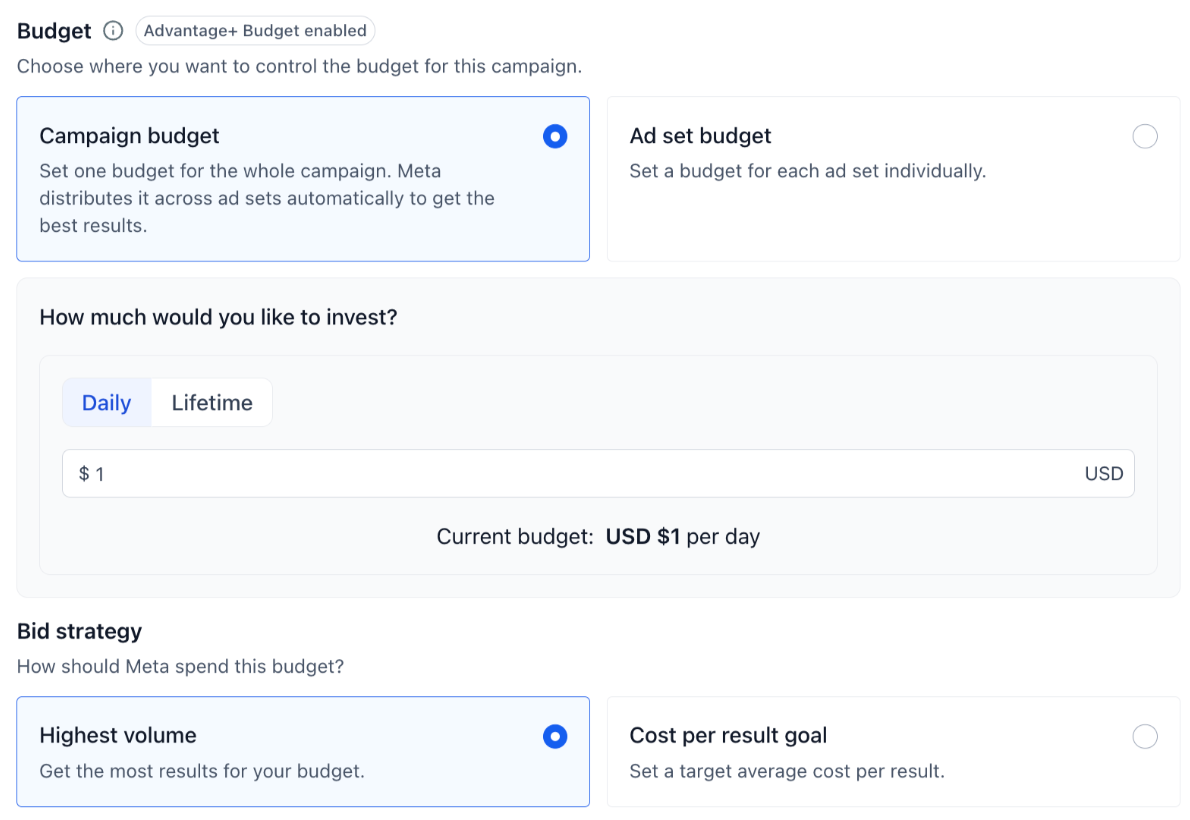The height and width of the screenshot is (820, 1190).
Task: Click the Budget section heading
Action: click(54, 31)
